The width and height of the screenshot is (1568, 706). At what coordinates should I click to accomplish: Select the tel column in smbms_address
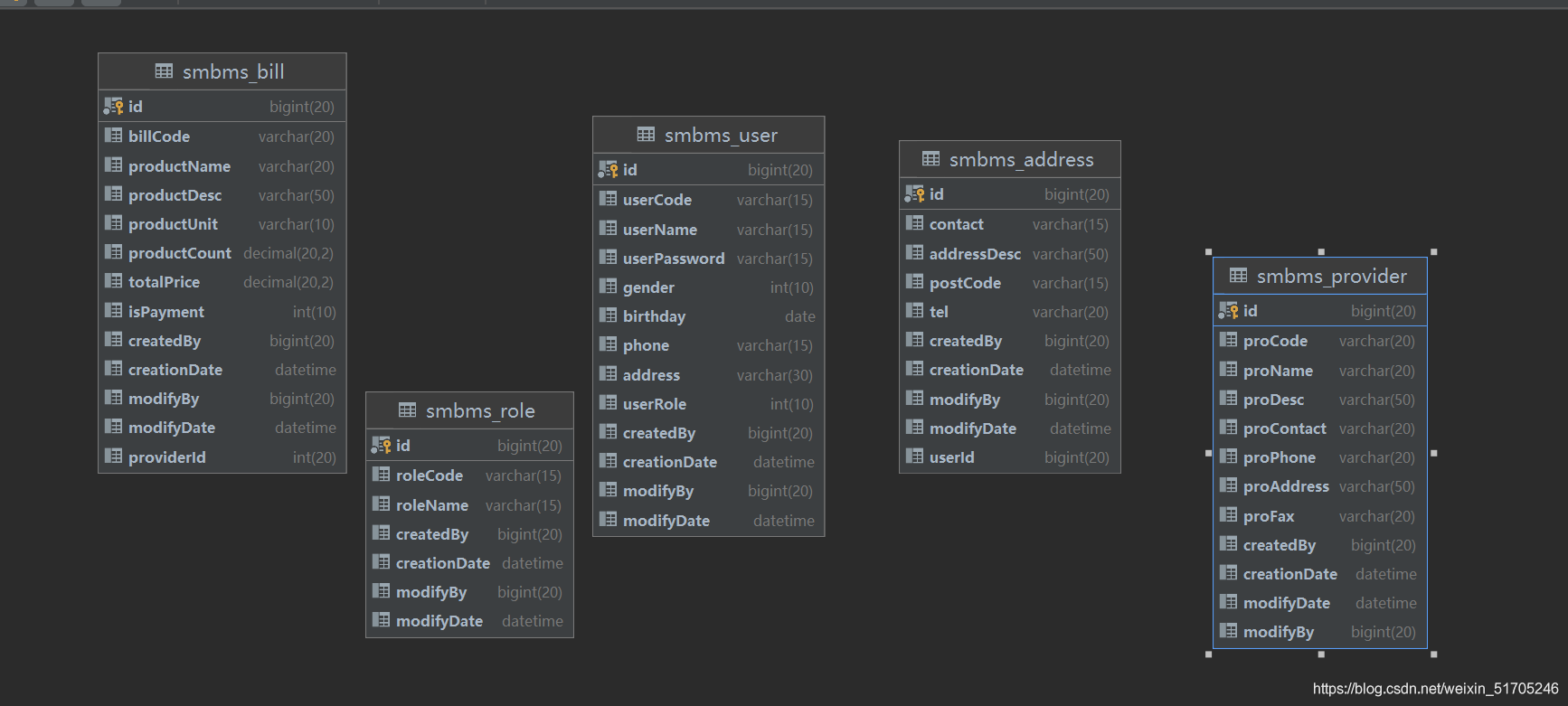pyautogui.click(x=1010, y=312)
